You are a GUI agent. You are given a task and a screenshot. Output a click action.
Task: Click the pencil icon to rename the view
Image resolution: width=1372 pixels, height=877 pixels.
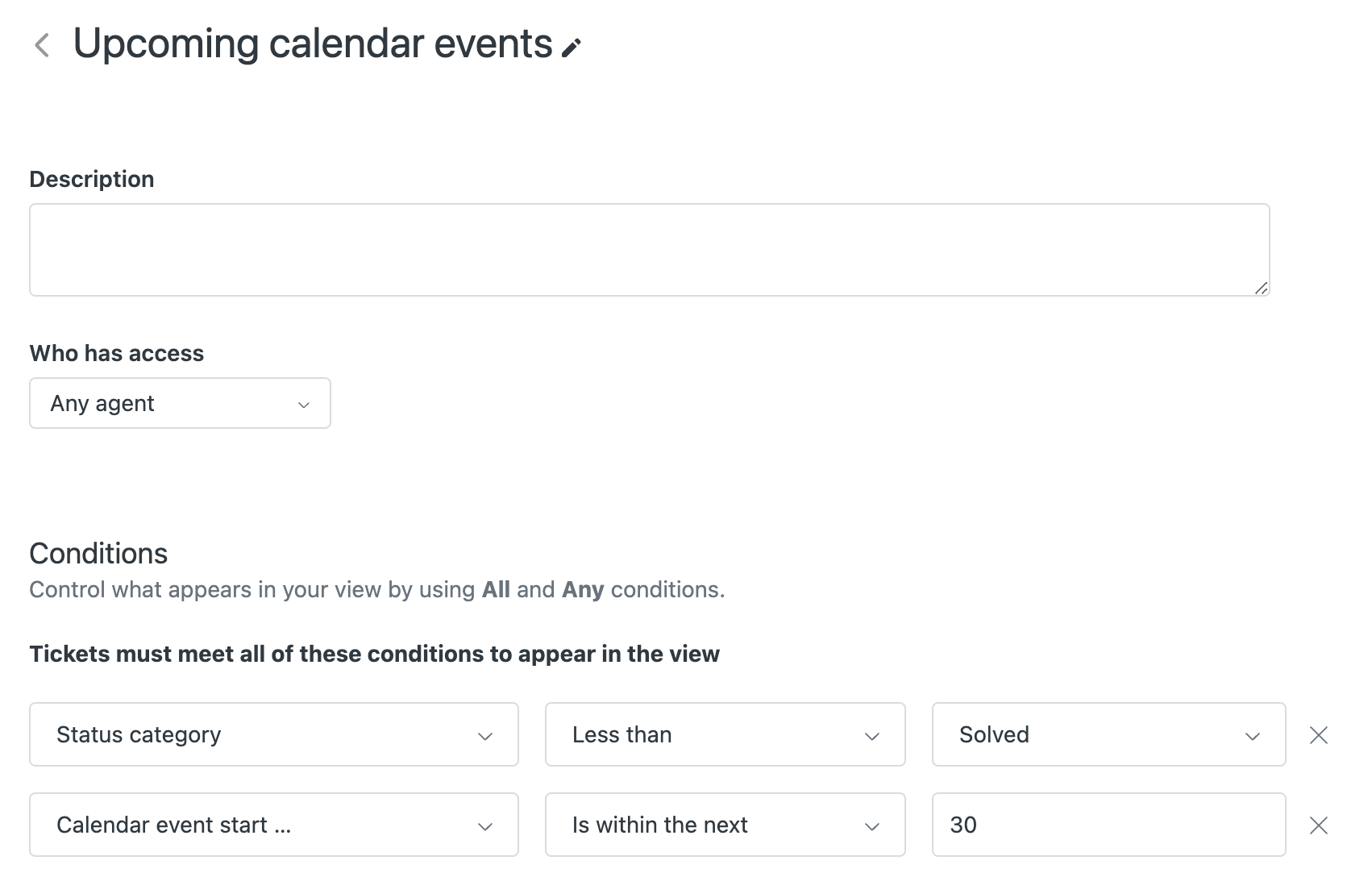[x=572, y=48]
